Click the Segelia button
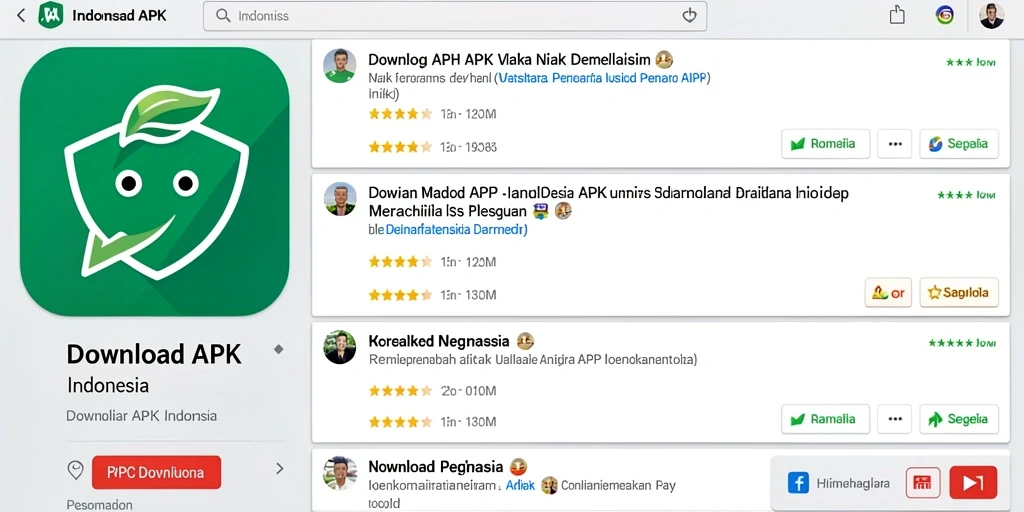 959,419
